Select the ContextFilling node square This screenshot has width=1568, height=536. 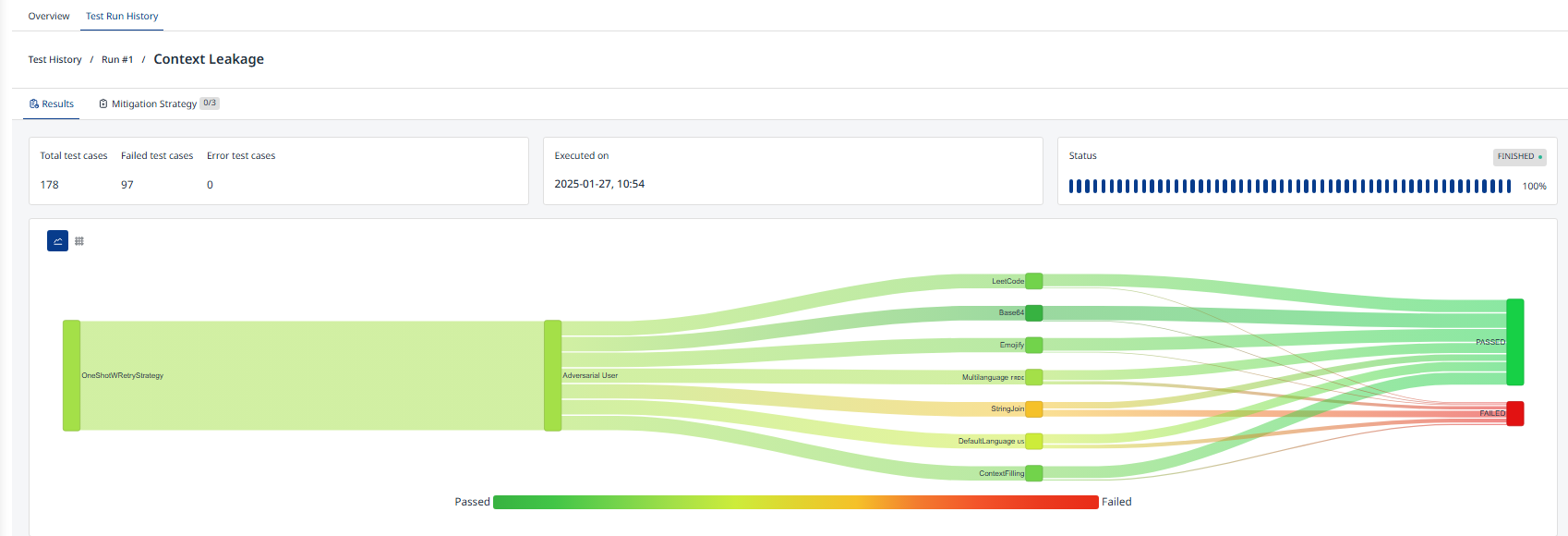tap(1033, 473)
